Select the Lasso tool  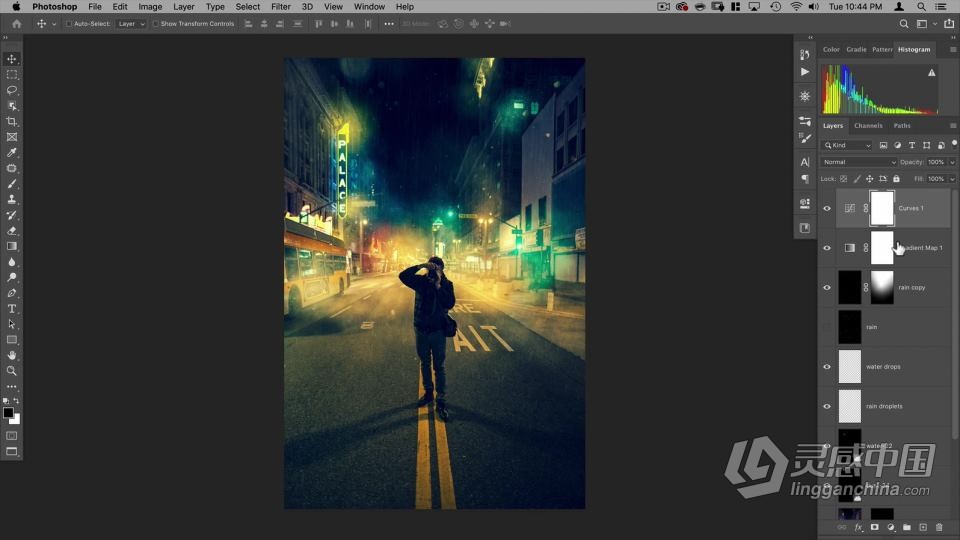pos(12,90)
